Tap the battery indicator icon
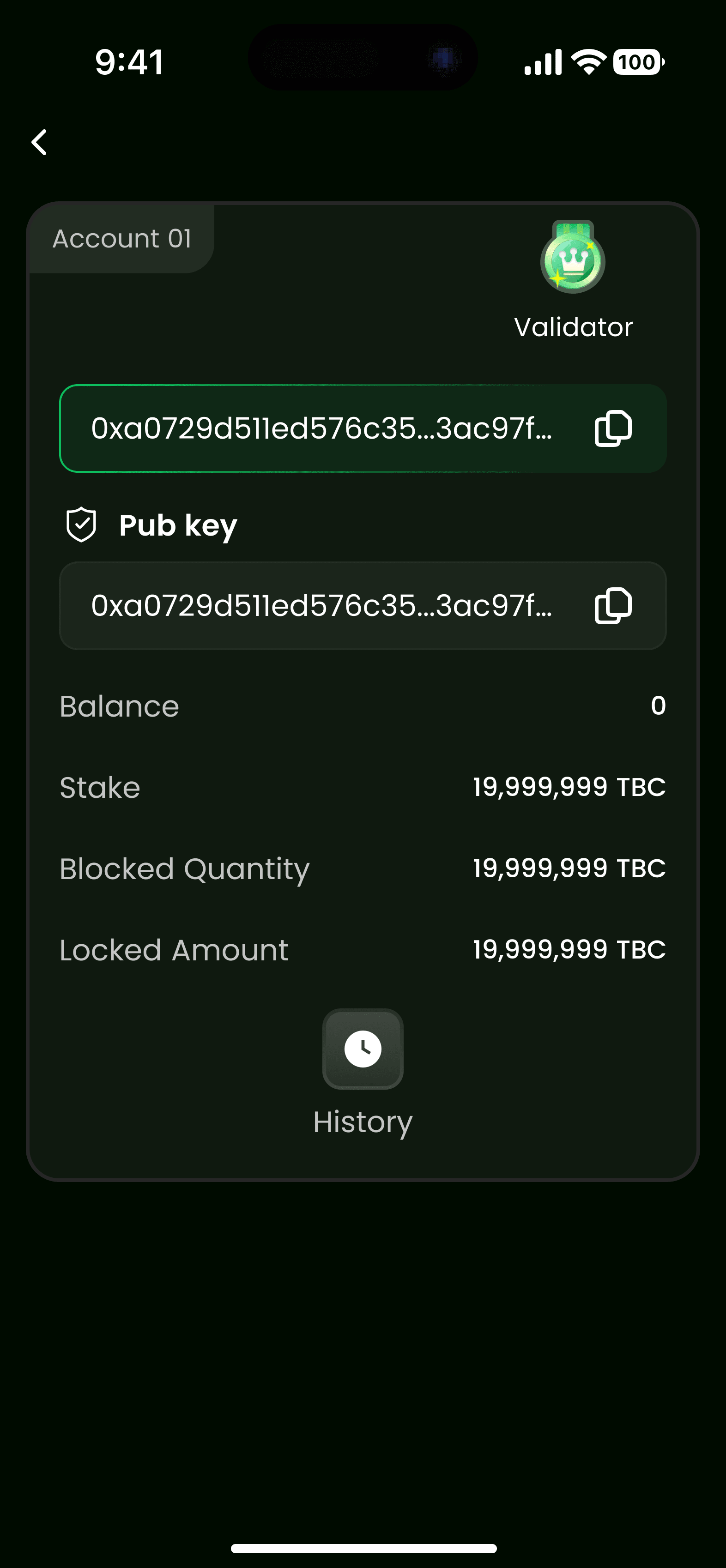 [x=638, y=62]
